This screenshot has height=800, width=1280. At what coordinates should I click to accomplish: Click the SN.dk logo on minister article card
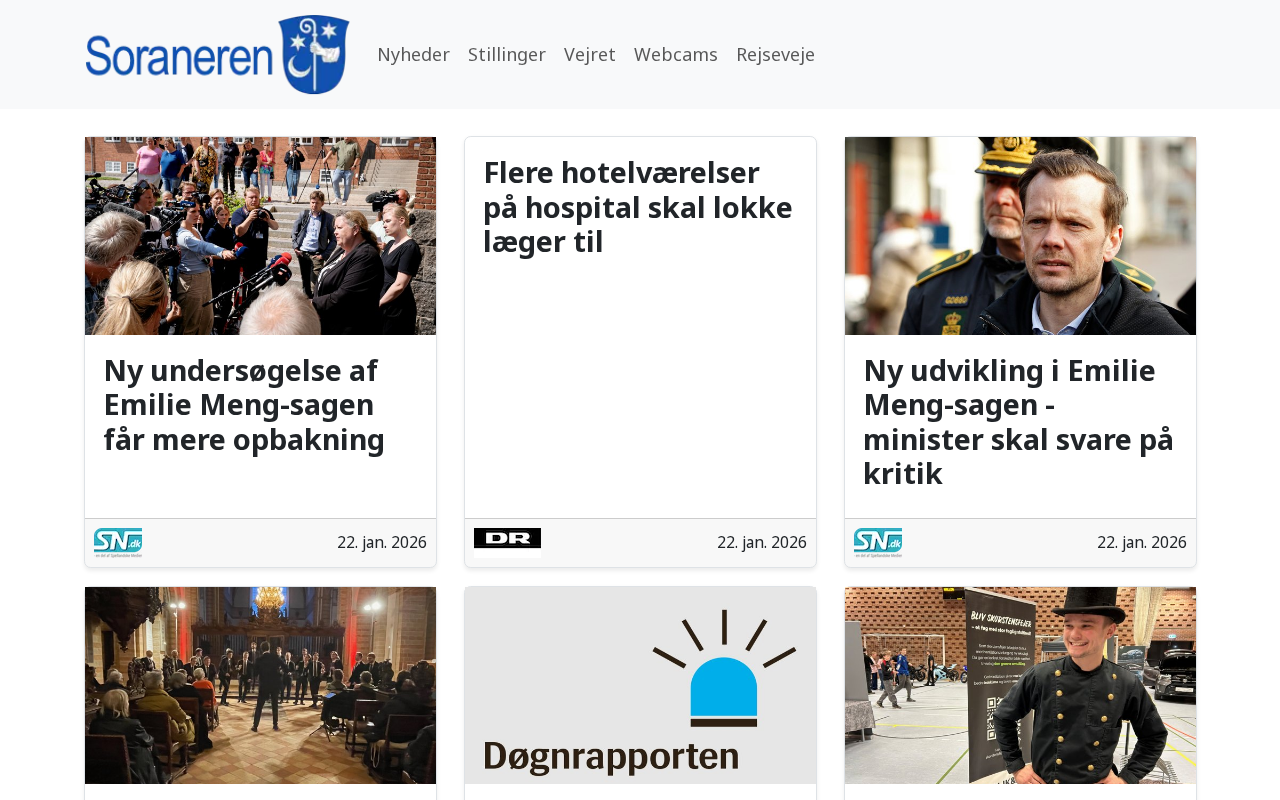click(x=878, y=542)
